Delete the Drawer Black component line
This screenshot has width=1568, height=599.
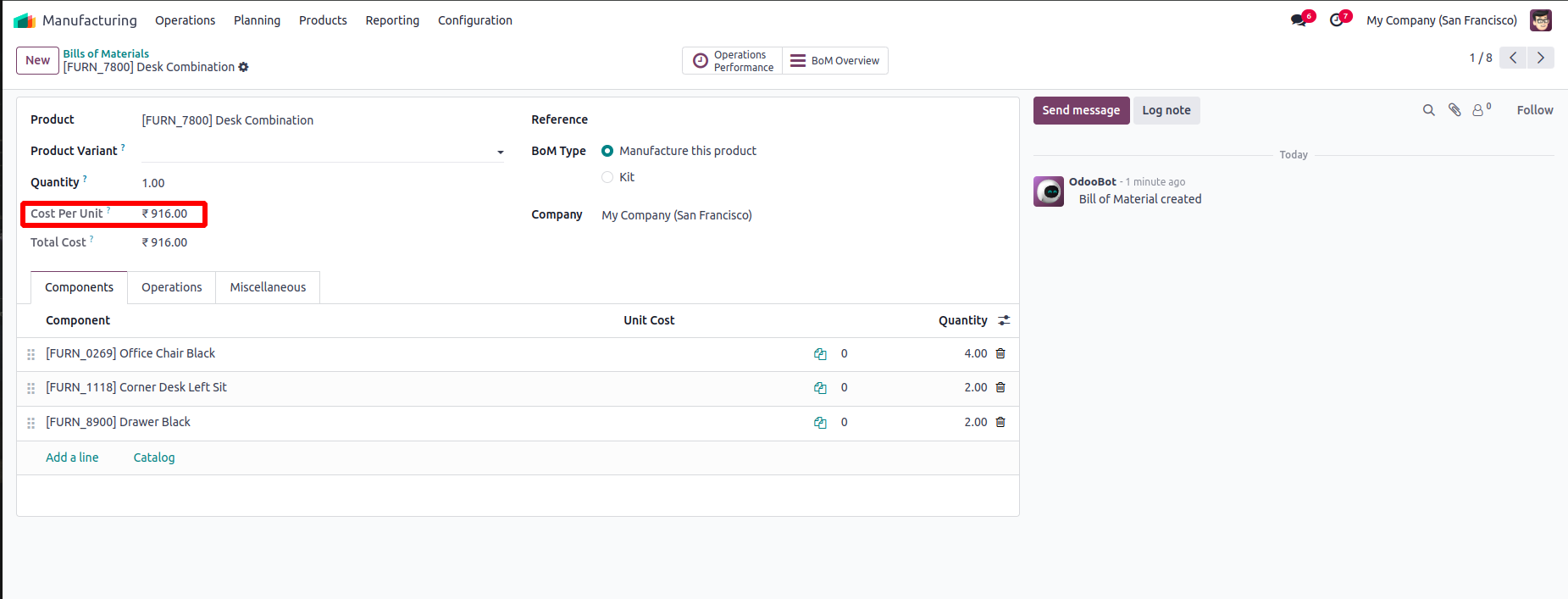[x=1000, y=422]
